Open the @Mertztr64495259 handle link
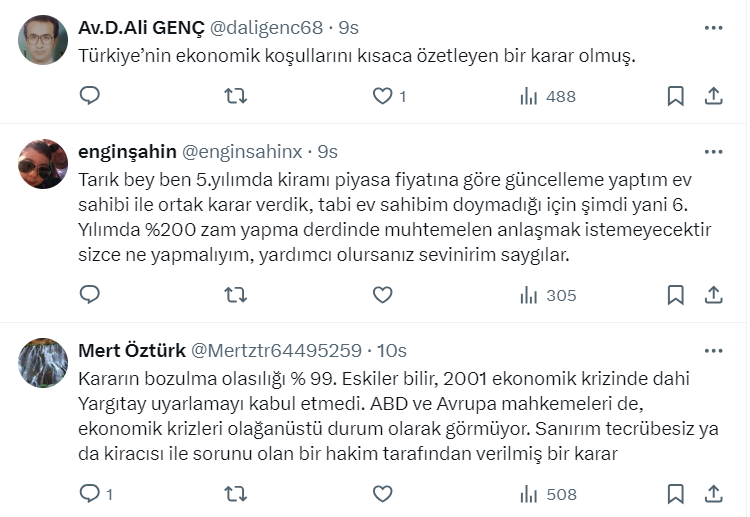This screenshot has width=750, height=517. coord(276,351)
